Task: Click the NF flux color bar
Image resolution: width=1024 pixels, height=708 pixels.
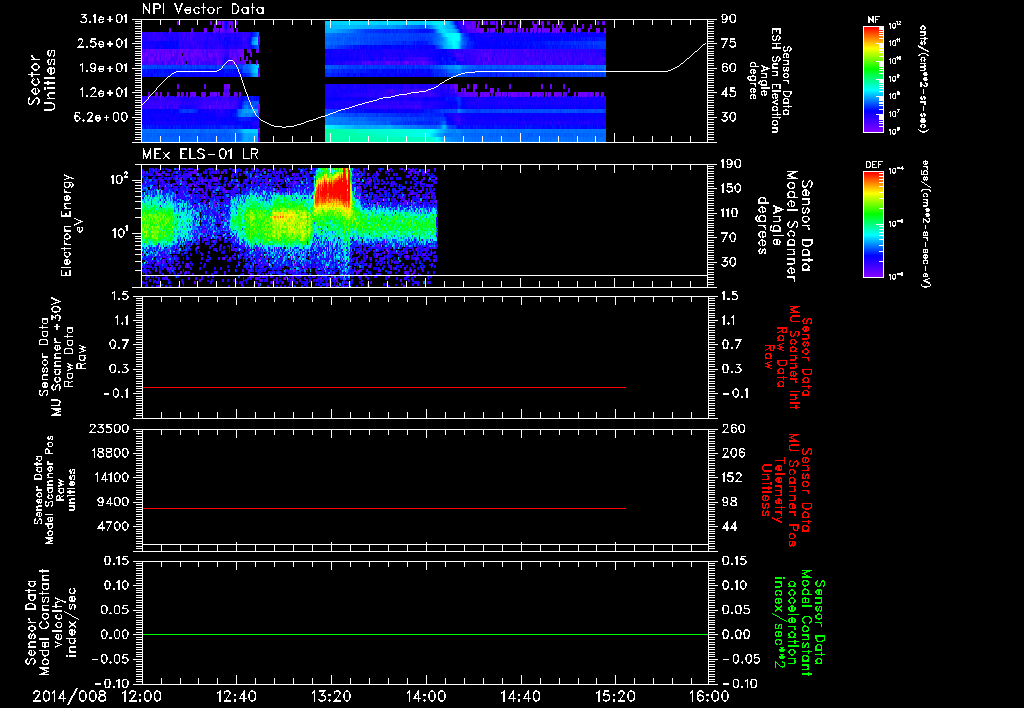Action: [x=874, y=78]
